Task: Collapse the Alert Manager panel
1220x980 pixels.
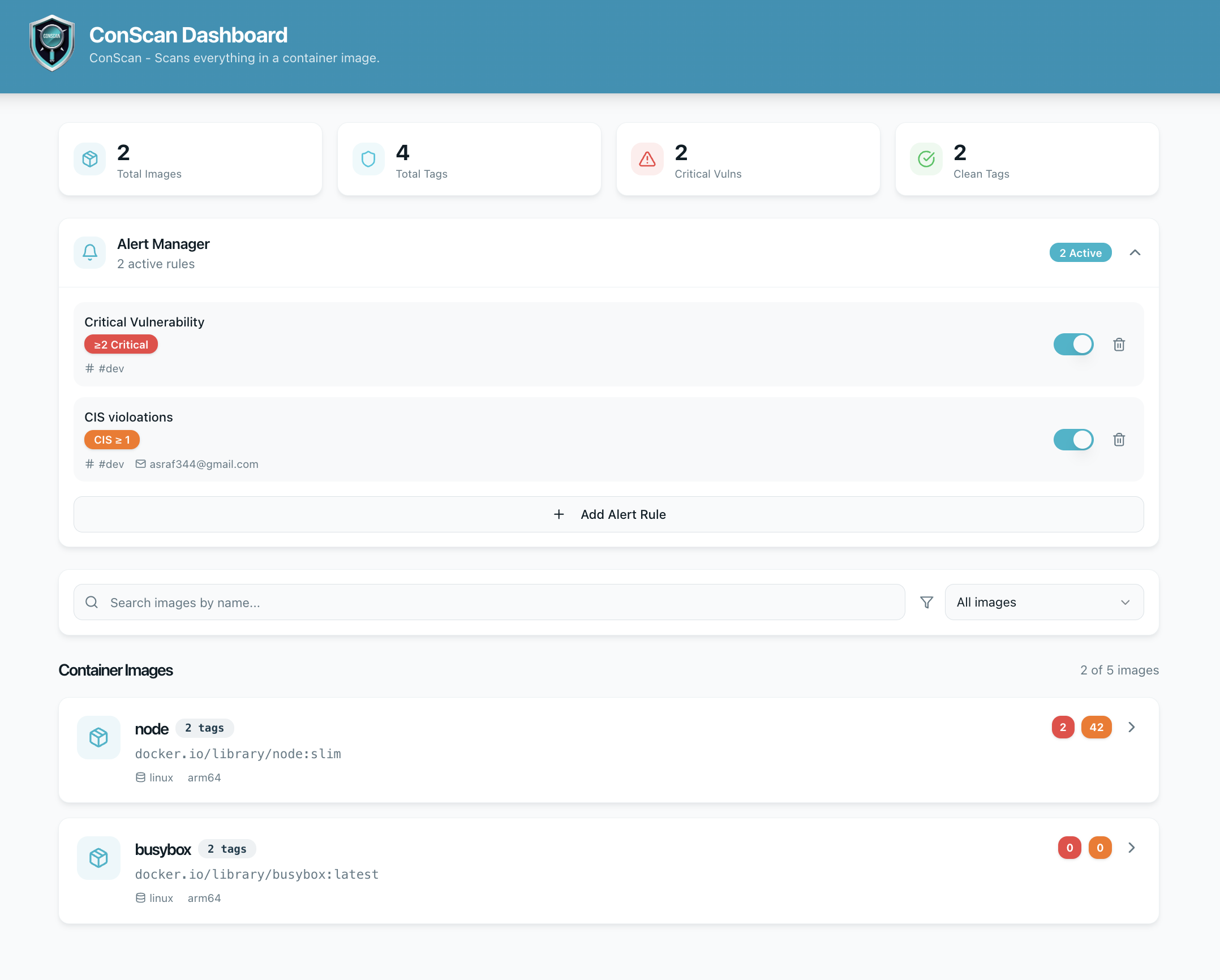Action: tap(1135, 253)
